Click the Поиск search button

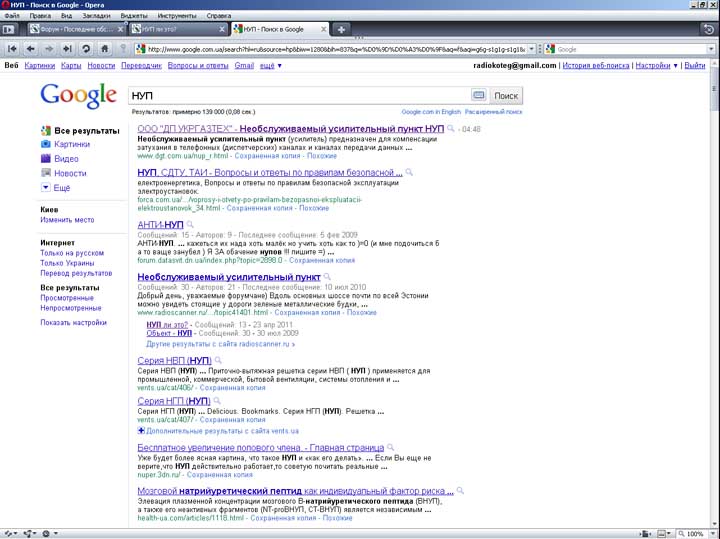[506, 95]
